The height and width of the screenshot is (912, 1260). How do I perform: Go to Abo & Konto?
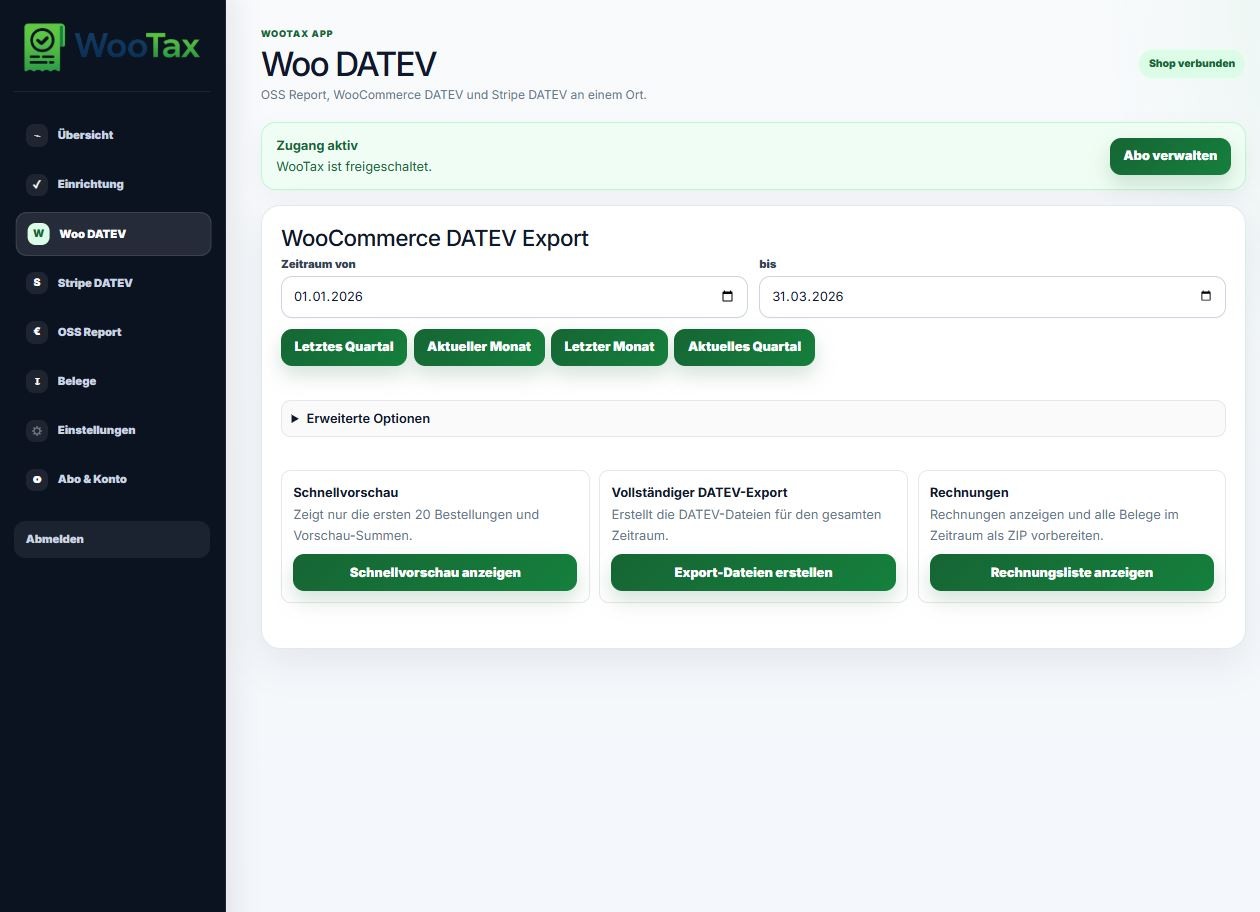click(112, 479)
